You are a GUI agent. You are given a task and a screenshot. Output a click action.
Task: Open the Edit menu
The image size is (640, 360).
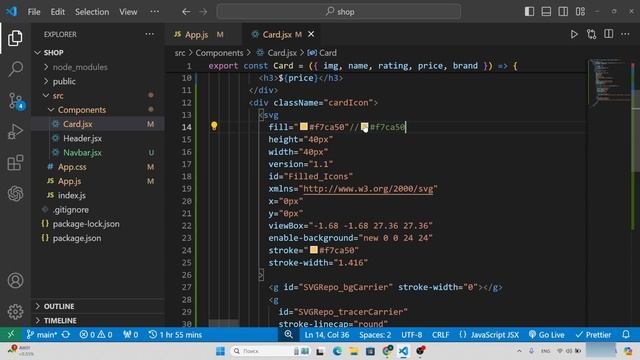[58, 12]
